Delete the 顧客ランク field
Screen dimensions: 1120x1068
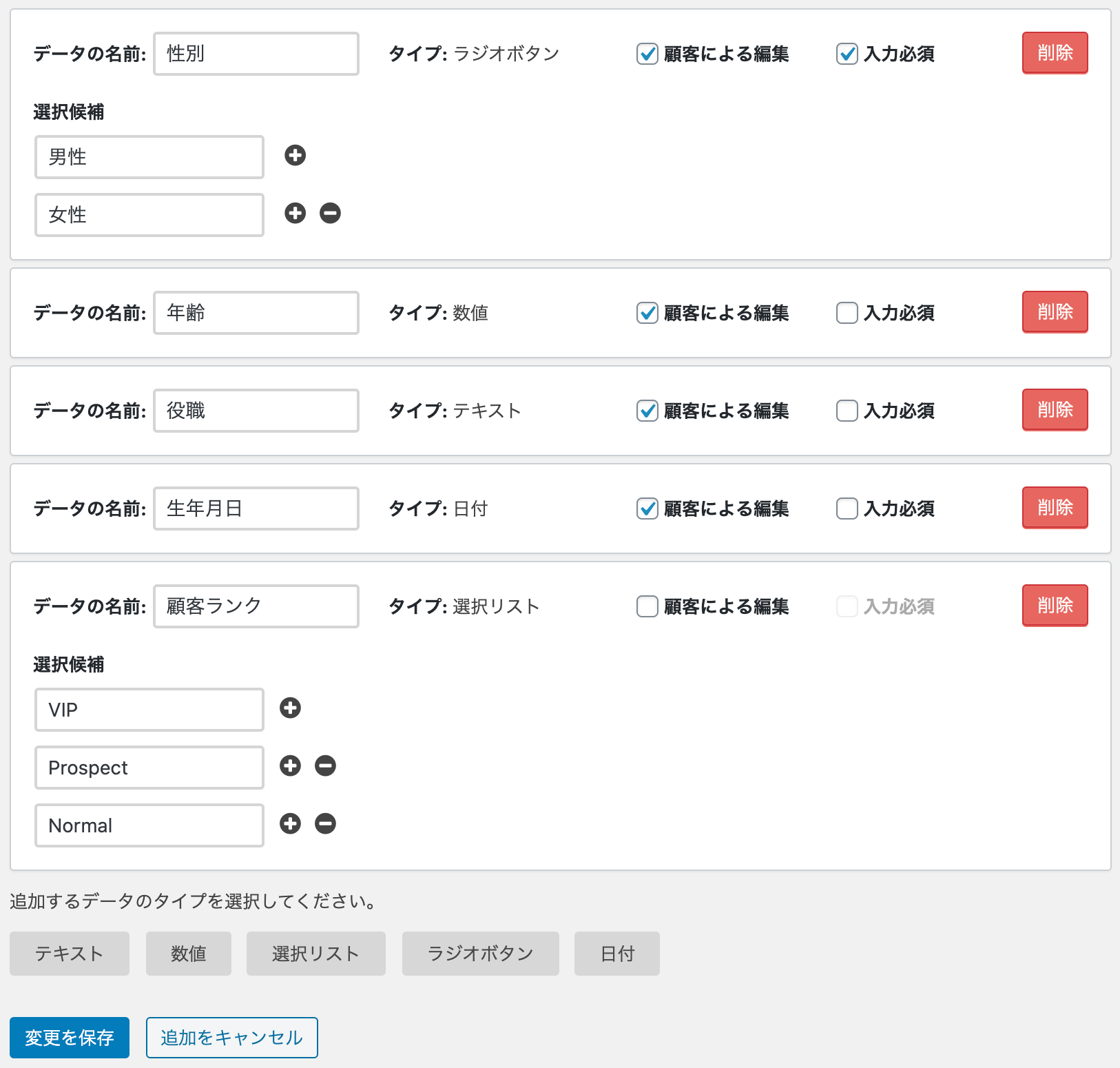[x=1055, y=606]
